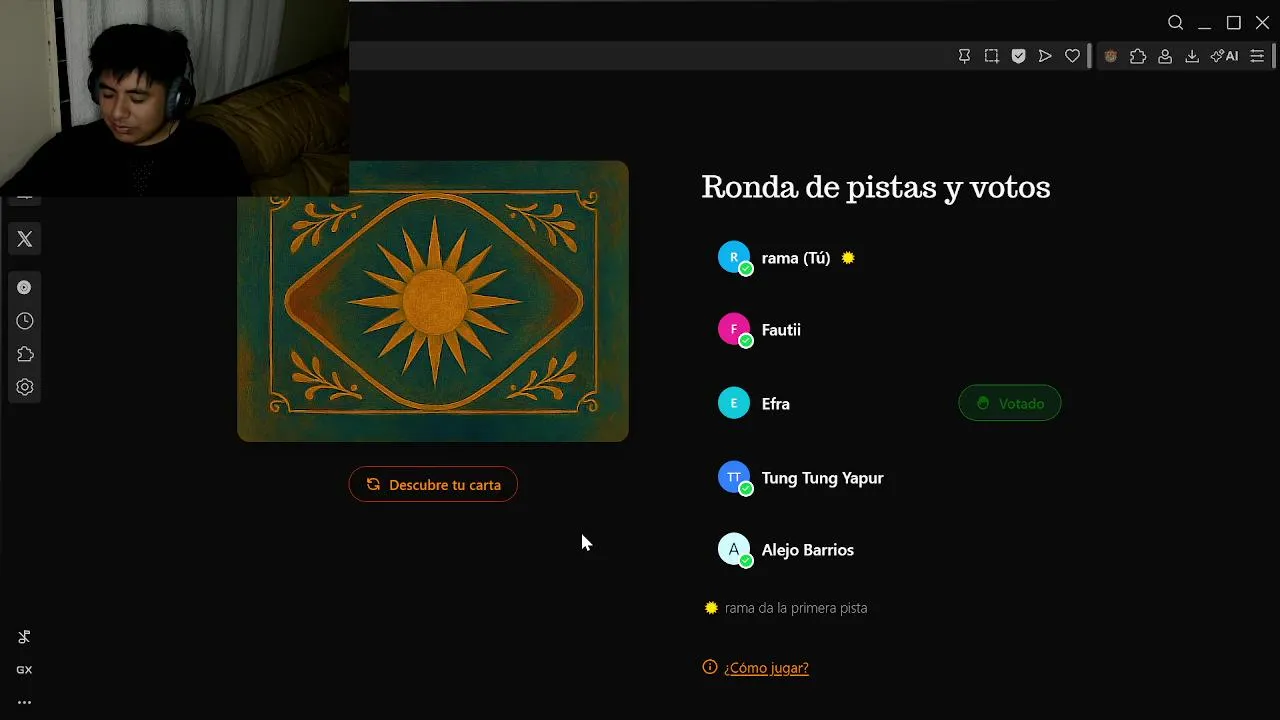This screenshot has height=720, width=1280.
Task: Open the three-dots sidebar setup menu
Action: (x=24, y=702)
